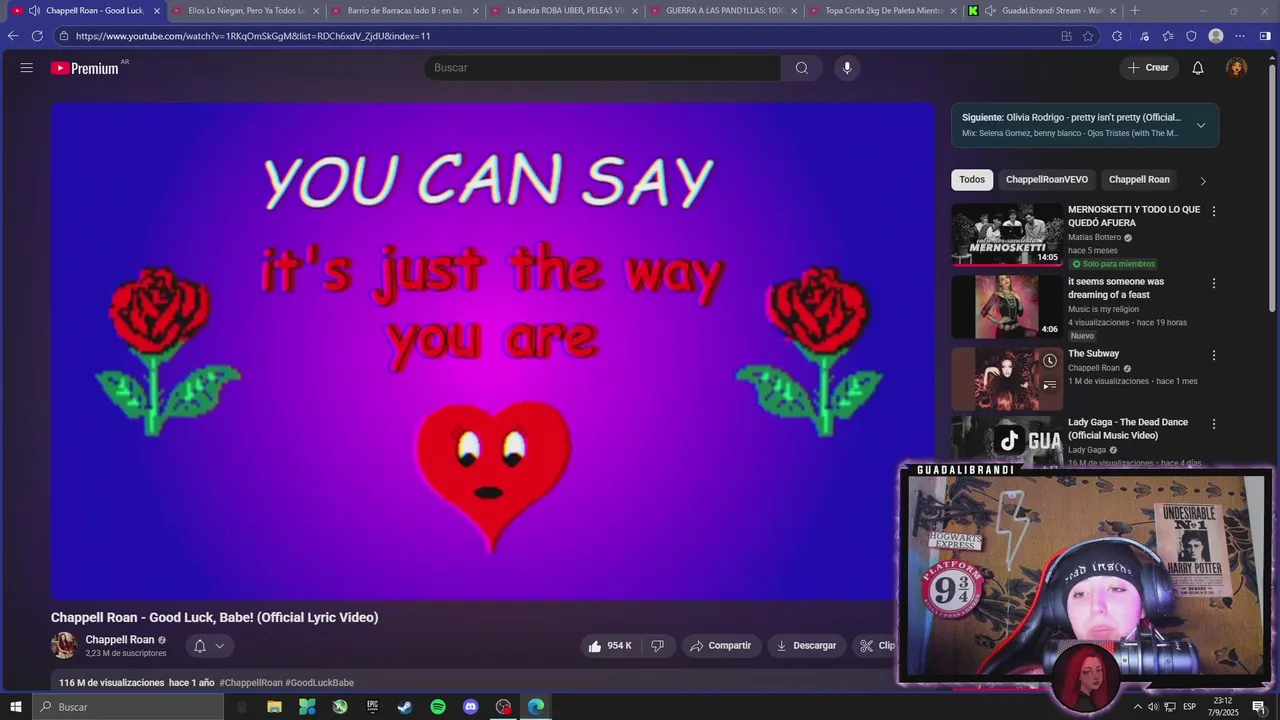
Task: Expand the Siguiente playlist panel chevron
Action: click(x=1201, y=125)
